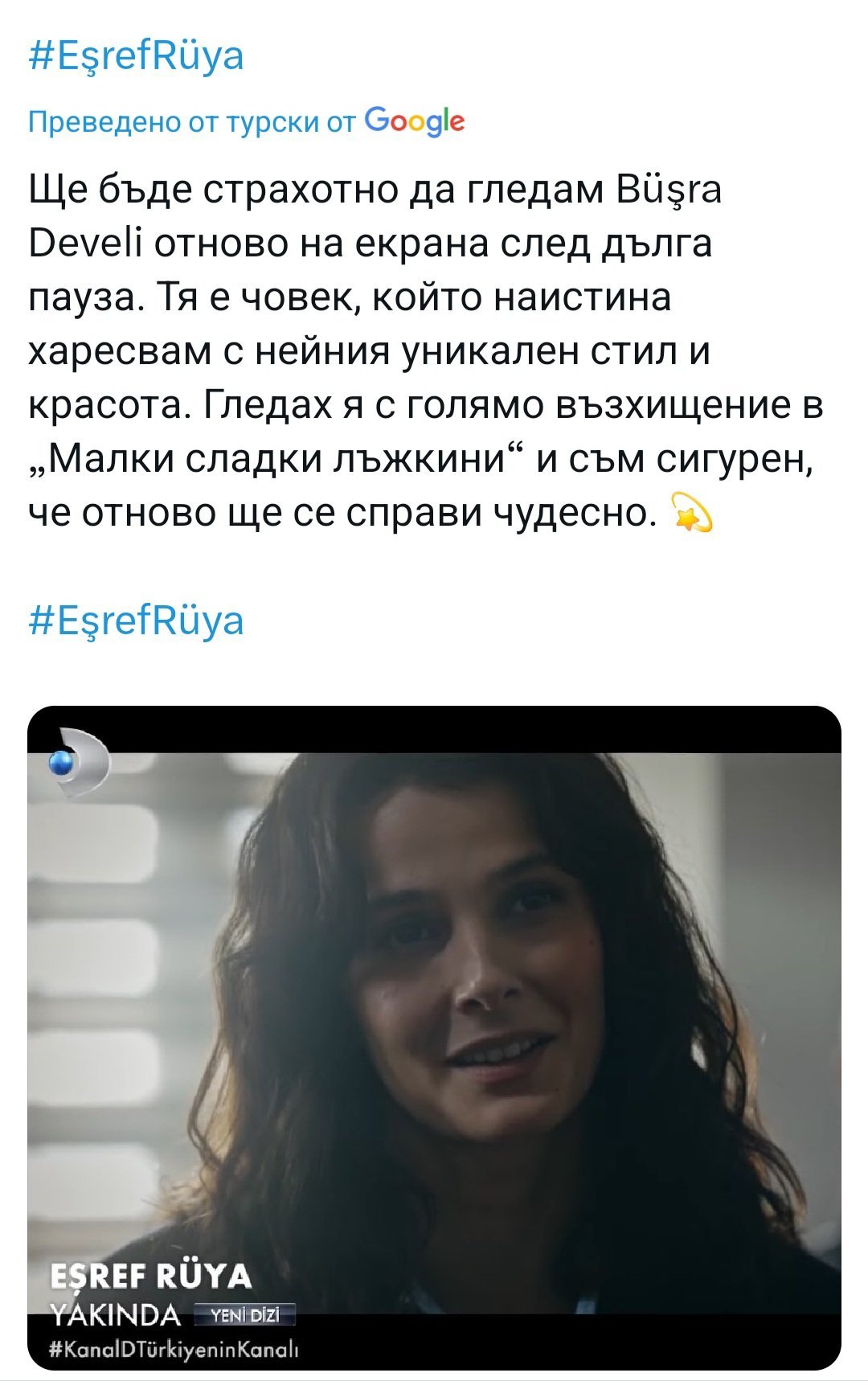Click the colorful Google logo
The width and height of the screenshot is (868, 1385).
414,121
